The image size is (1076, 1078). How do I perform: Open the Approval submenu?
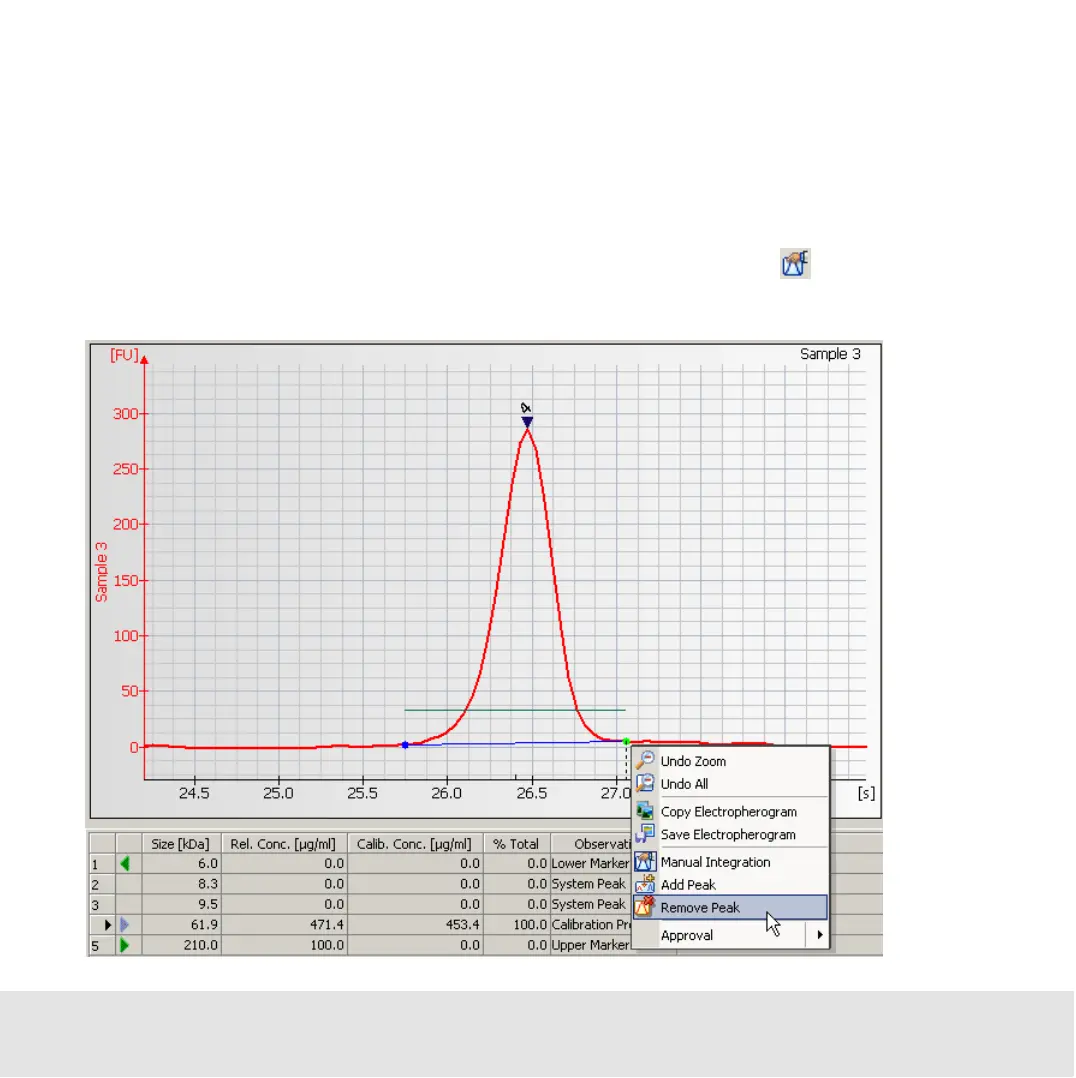[x=731, y=935]
